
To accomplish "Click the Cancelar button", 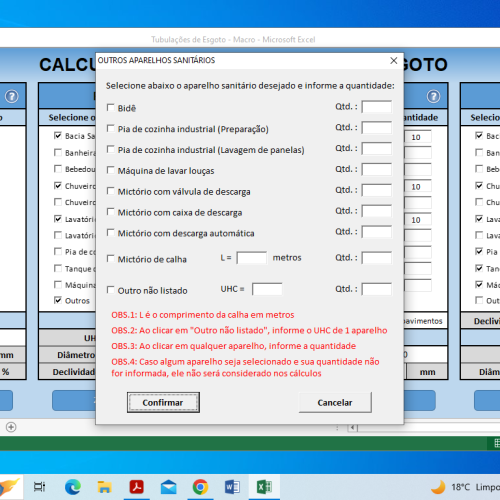I will click(335, 402).
